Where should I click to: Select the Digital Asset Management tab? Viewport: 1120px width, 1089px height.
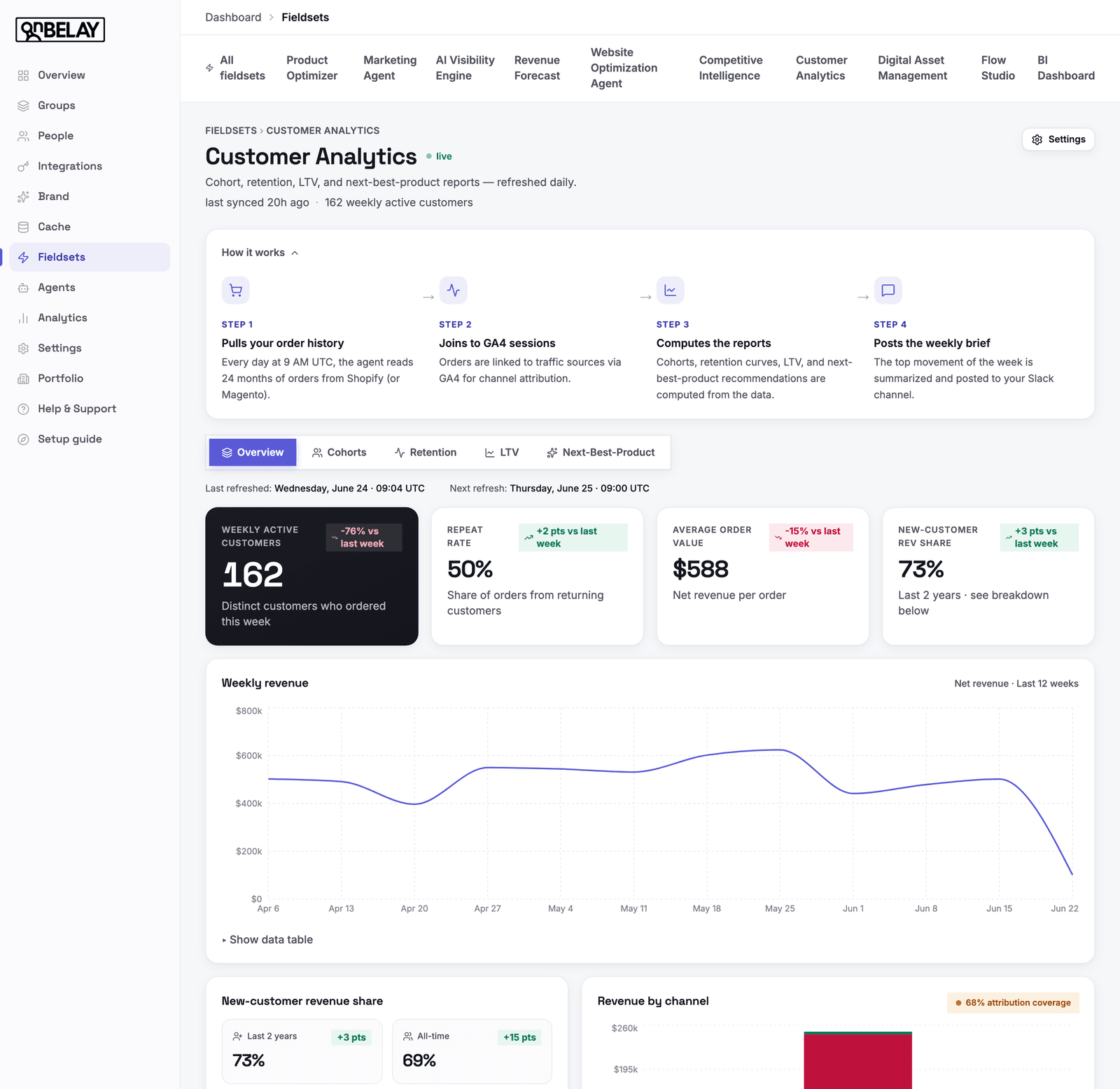point(913,68)
